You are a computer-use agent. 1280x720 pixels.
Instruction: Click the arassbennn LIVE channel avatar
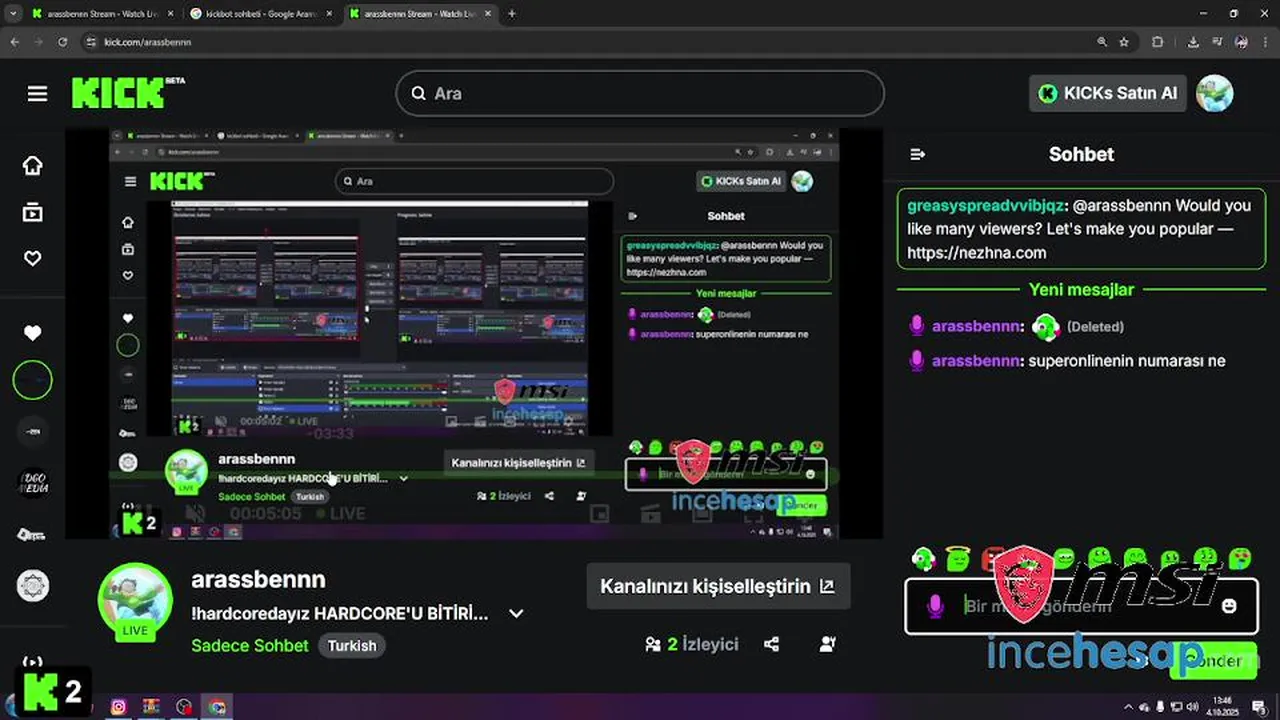coord(135,601)
